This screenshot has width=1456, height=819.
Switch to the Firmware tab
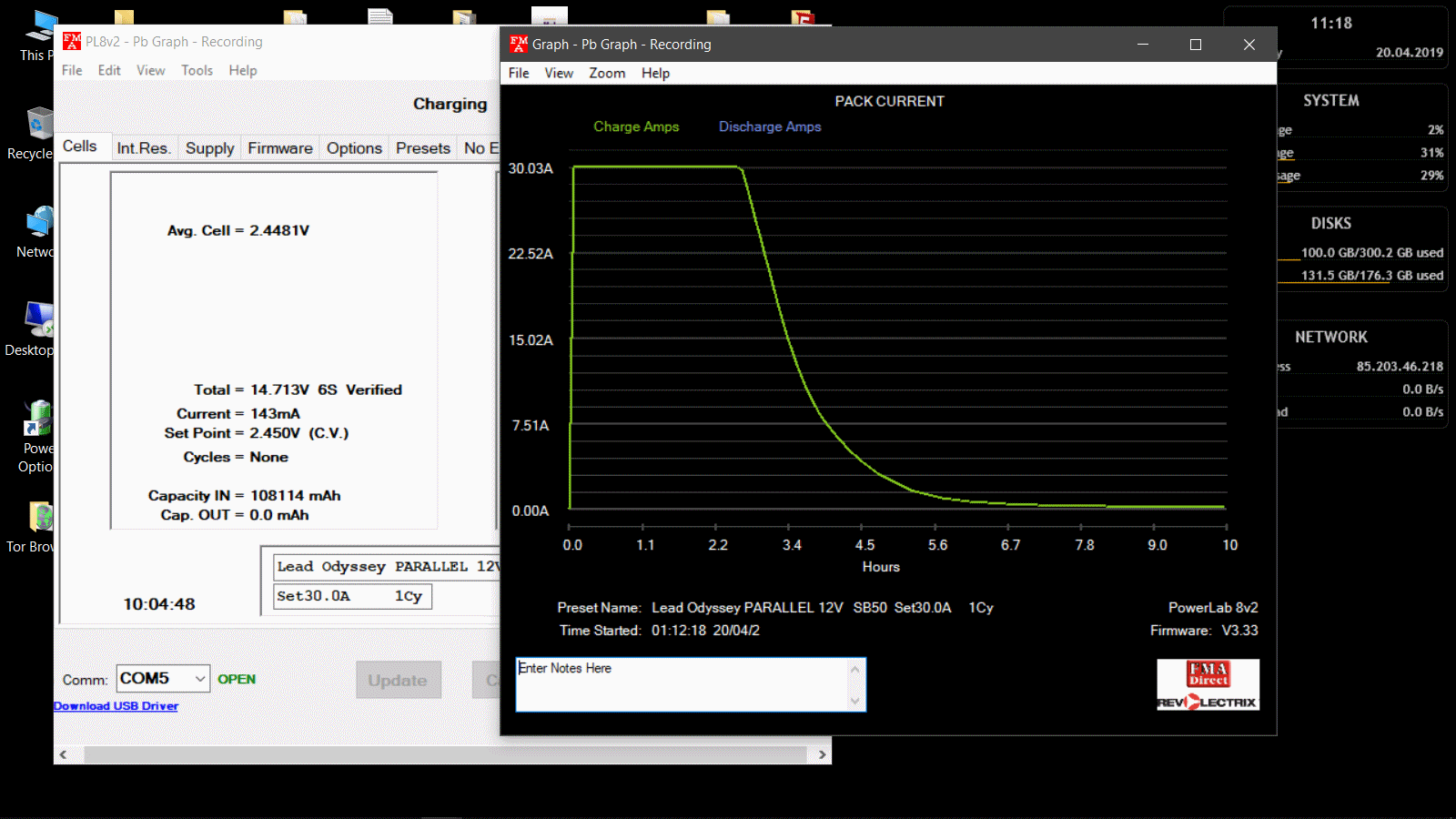(x=279, y=148)
